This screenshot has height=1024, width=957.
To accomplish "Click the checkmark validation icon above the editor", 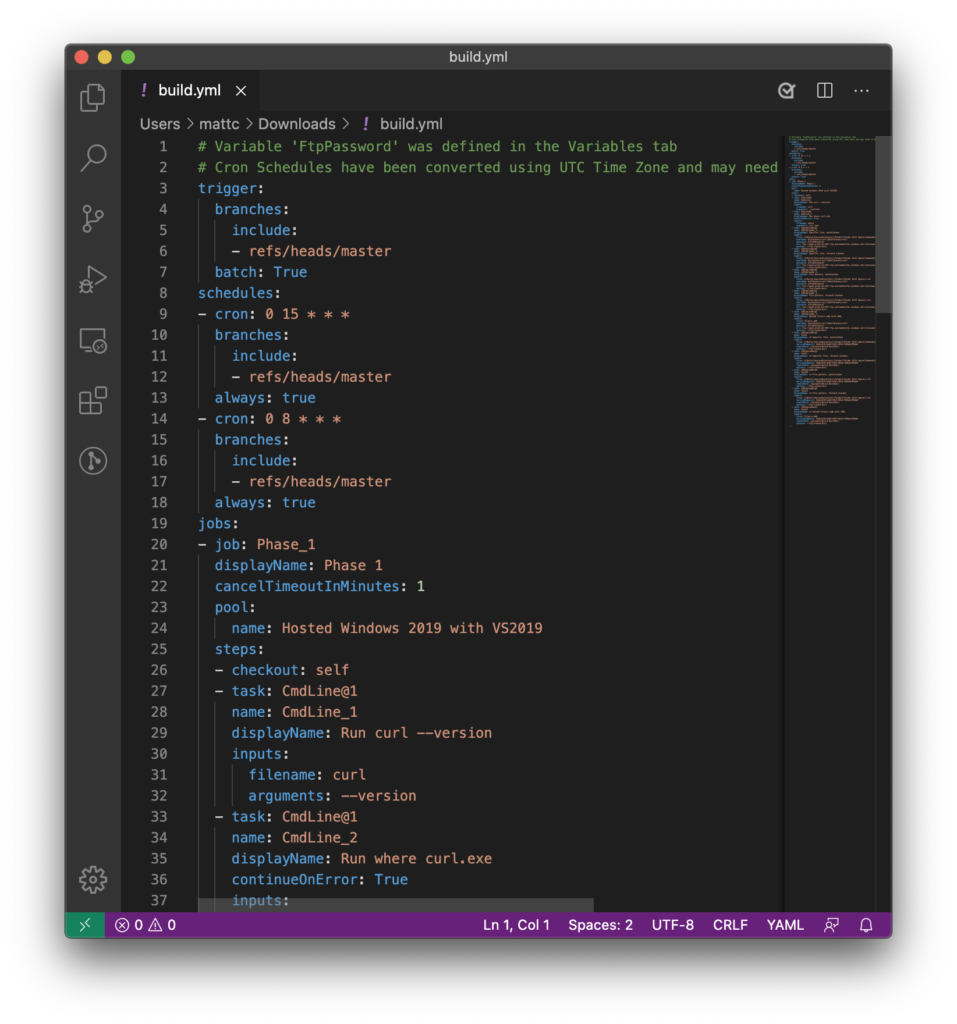I will pyautogui.click(x=786, y=90).
